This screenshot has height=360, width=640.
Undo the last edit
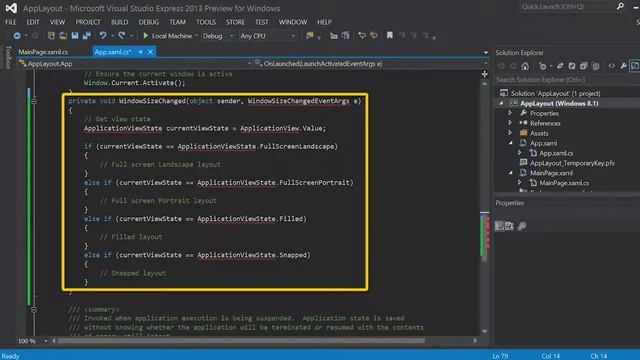pyautogui.click(x=103, y=36)
